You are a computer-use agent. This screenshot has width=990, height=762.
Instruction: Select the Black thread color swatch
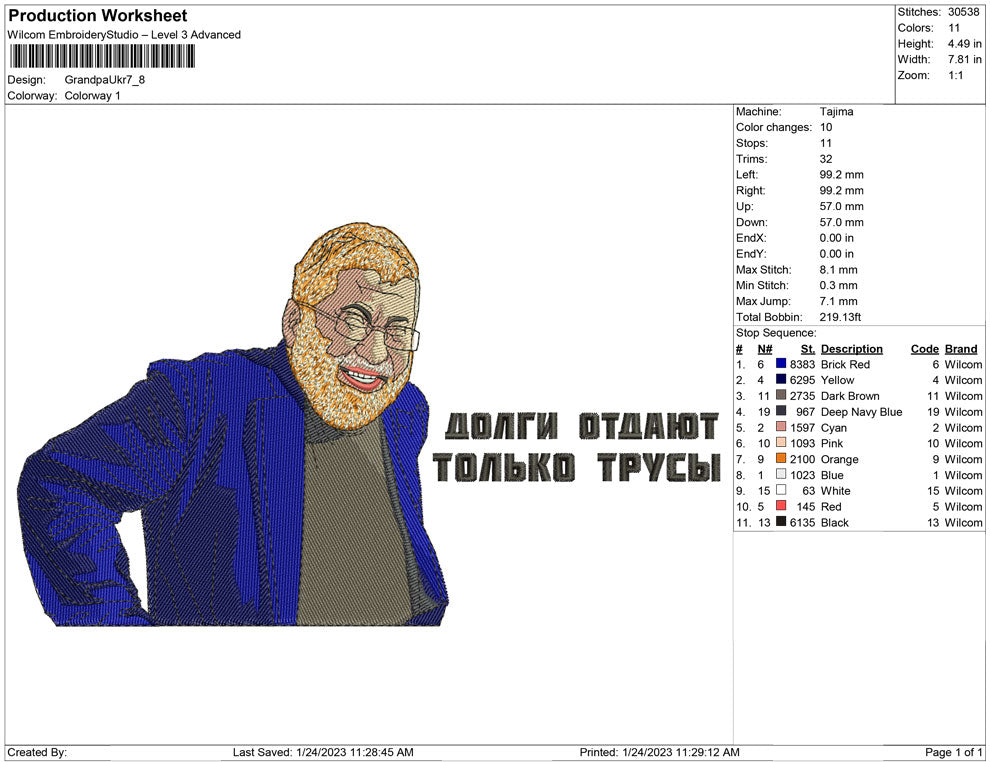click(780, 522)
